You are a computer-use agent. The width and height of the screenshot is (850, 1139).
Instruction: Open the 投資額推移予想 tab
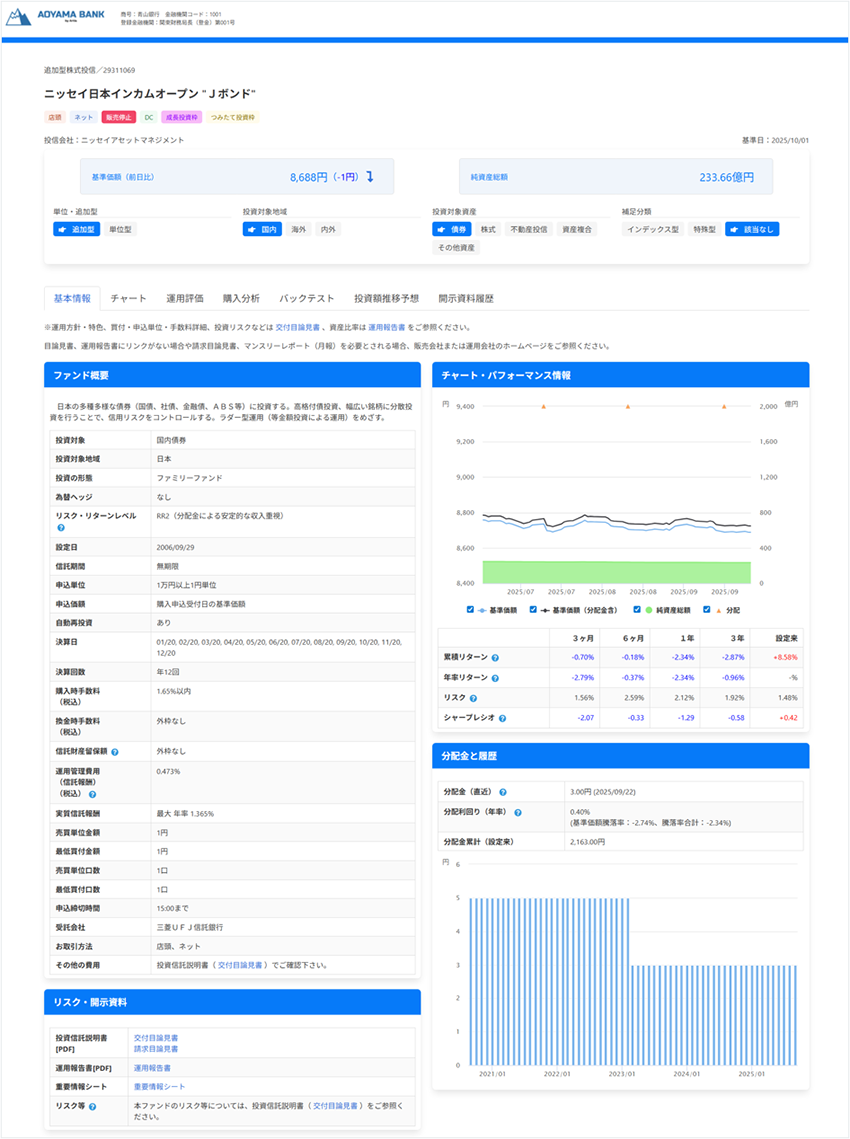pos(386,298)
